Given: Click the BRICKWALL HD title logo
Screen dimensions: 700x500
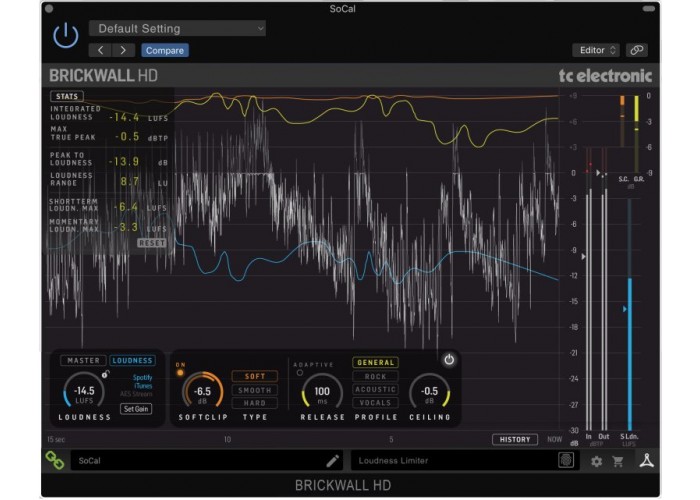Looking at the screenshot, I should pyautogui.click(x=104, y=75).
